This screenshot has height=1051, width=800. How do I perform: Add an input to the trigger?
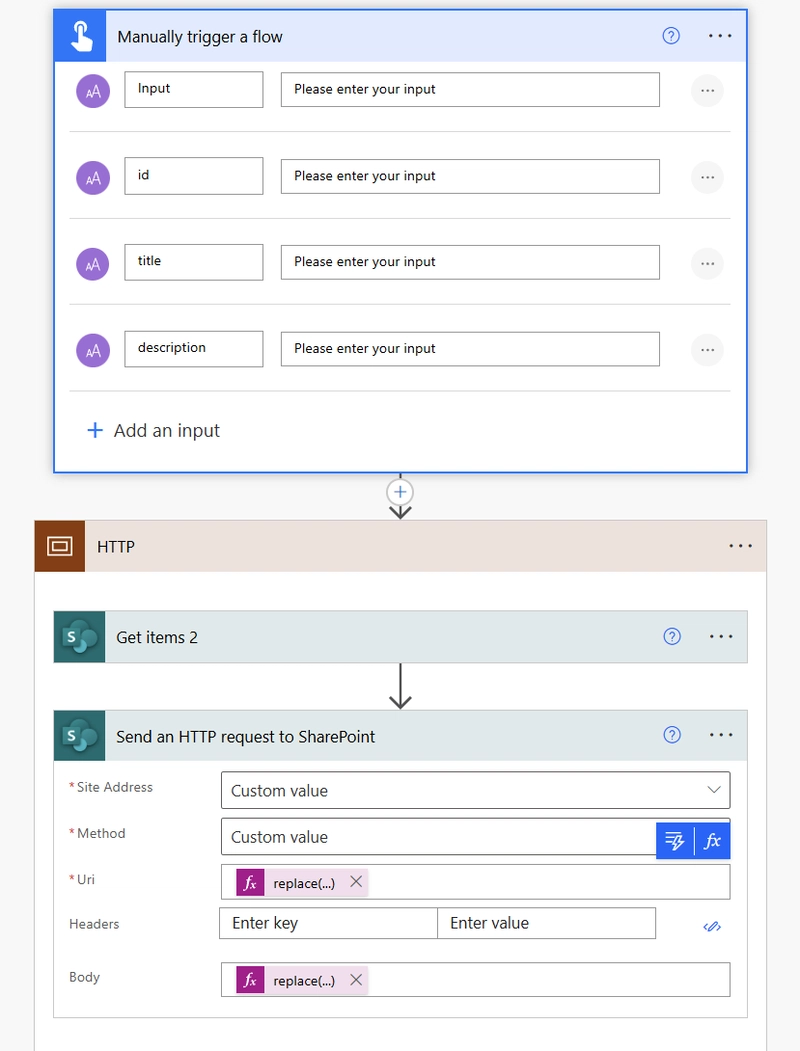point(153,430)
